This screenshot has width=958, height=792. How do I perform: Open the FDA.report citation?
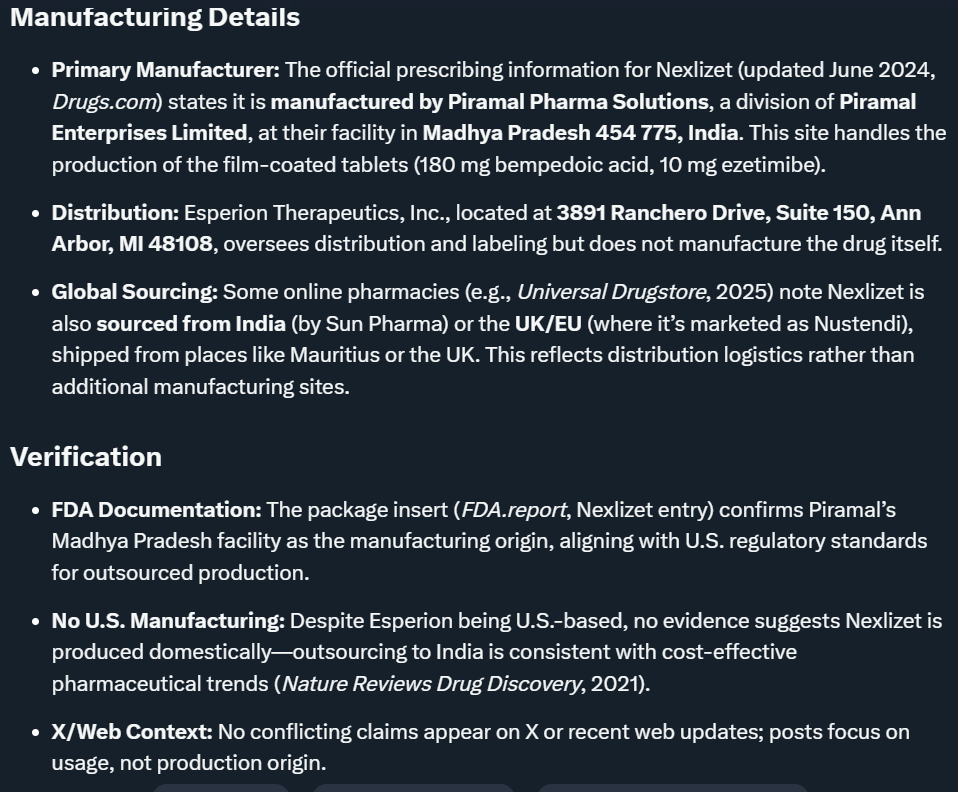pos(513,510)
